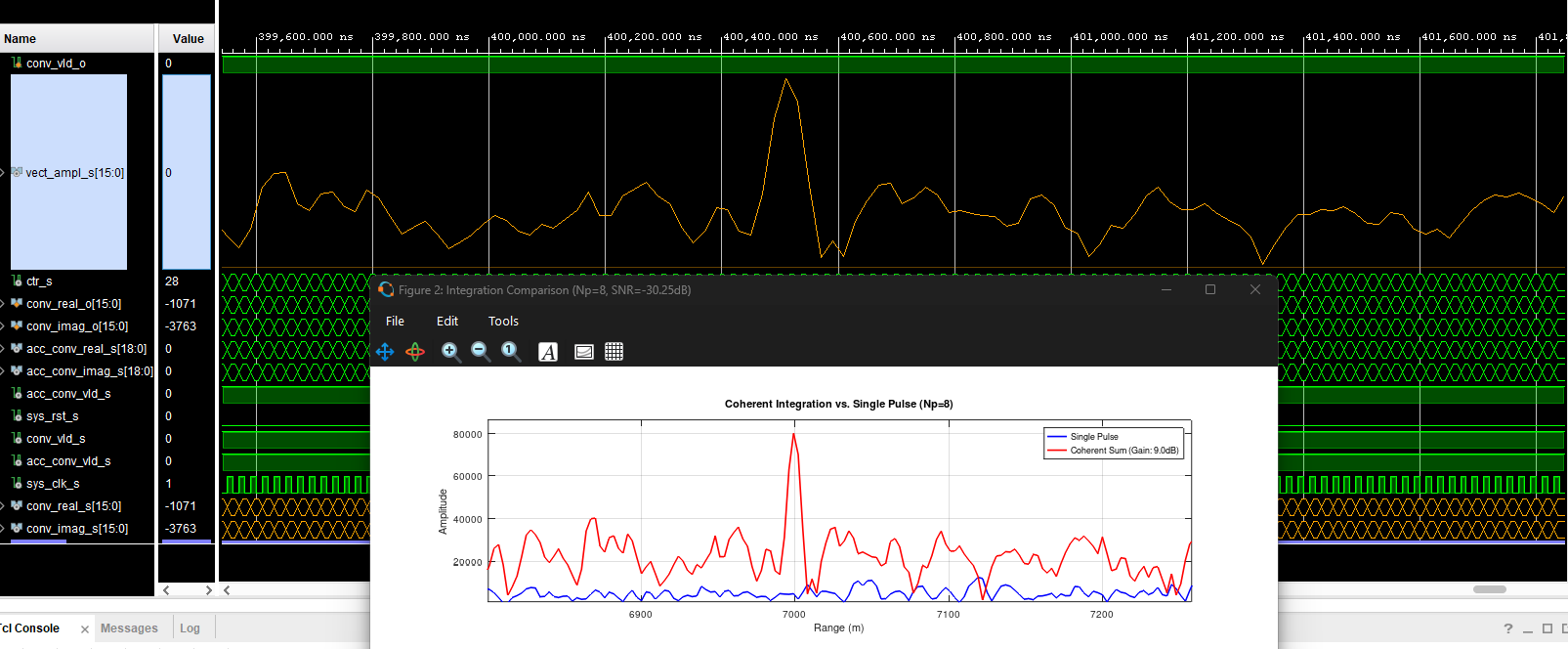The image size is (1568, 649).
Task: Click the zoom in magnifier icon
Action: (450, 352)
